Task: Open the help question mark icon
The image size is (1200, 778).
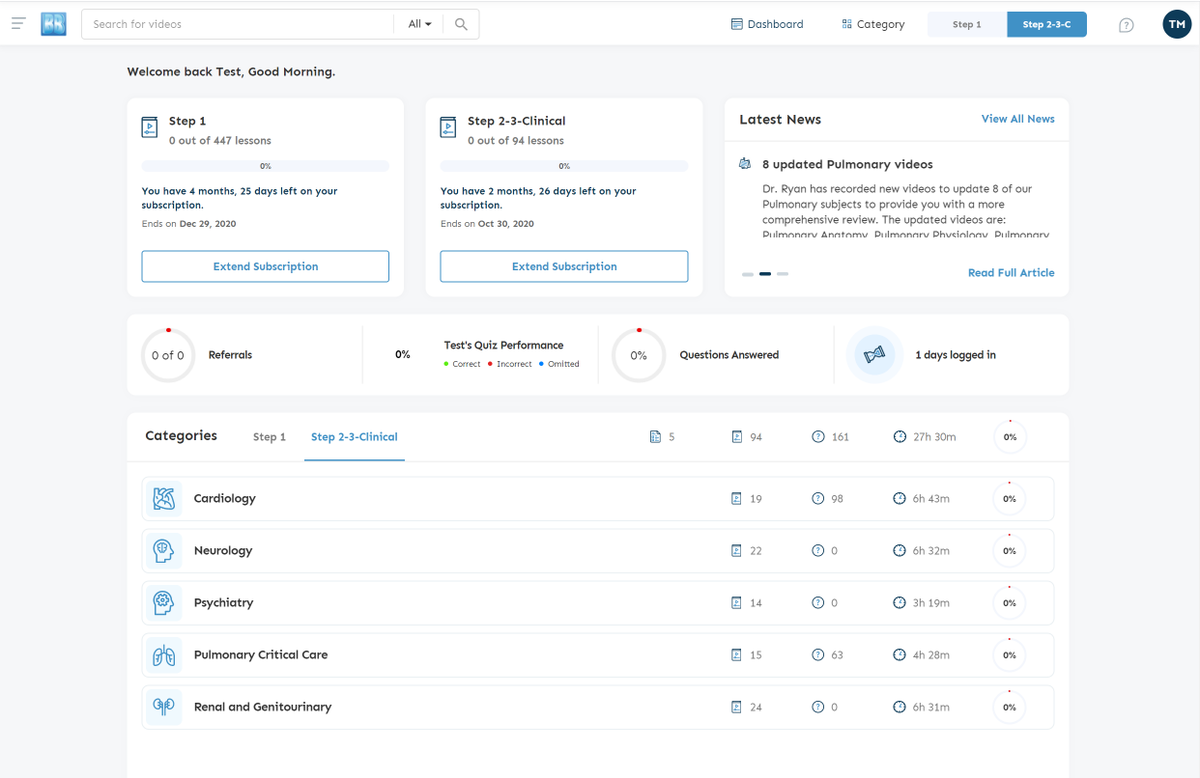Action: (1126, 25)
